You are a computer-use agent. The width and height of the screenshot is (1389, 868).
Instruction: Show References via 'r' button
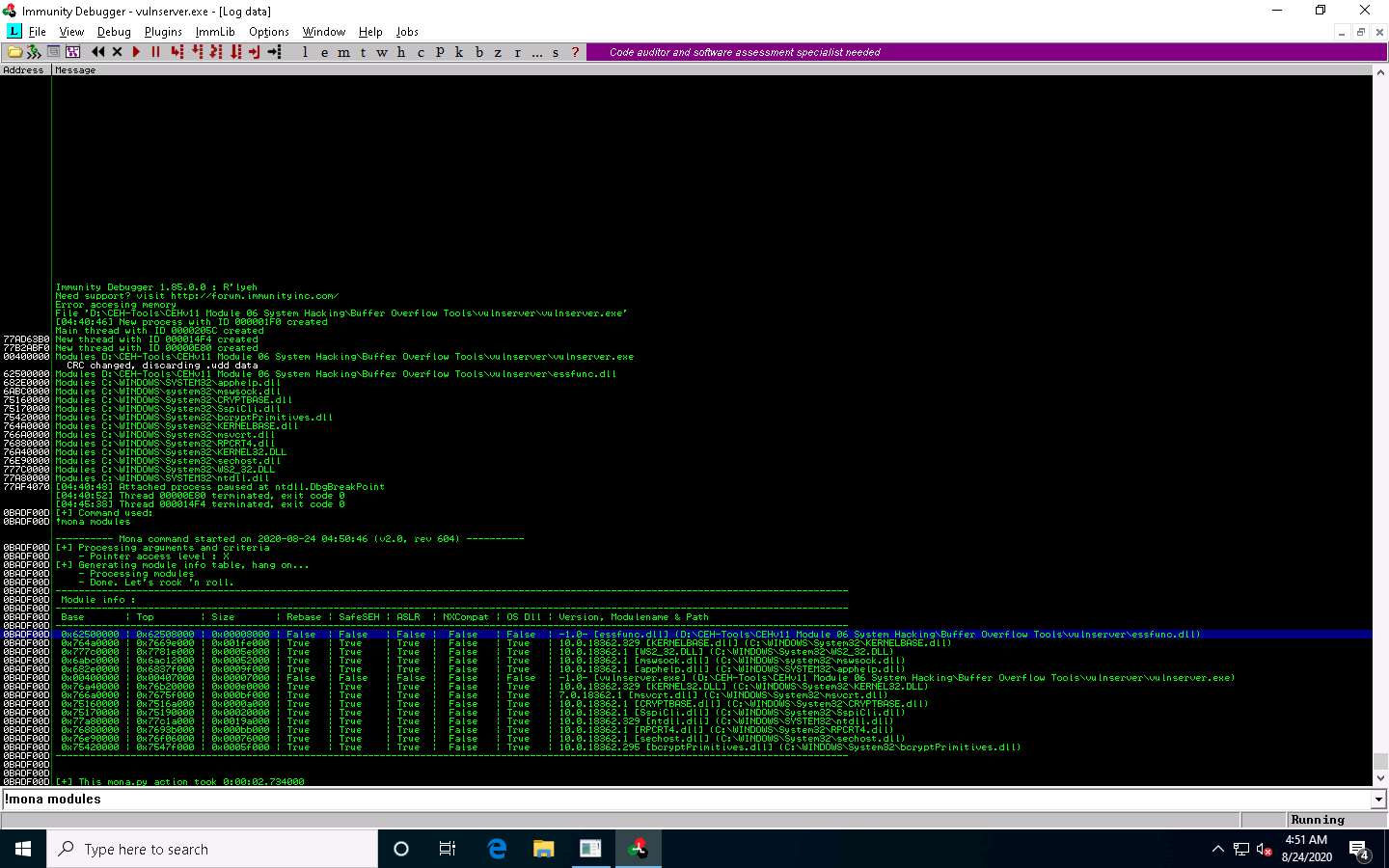point(517,52)
